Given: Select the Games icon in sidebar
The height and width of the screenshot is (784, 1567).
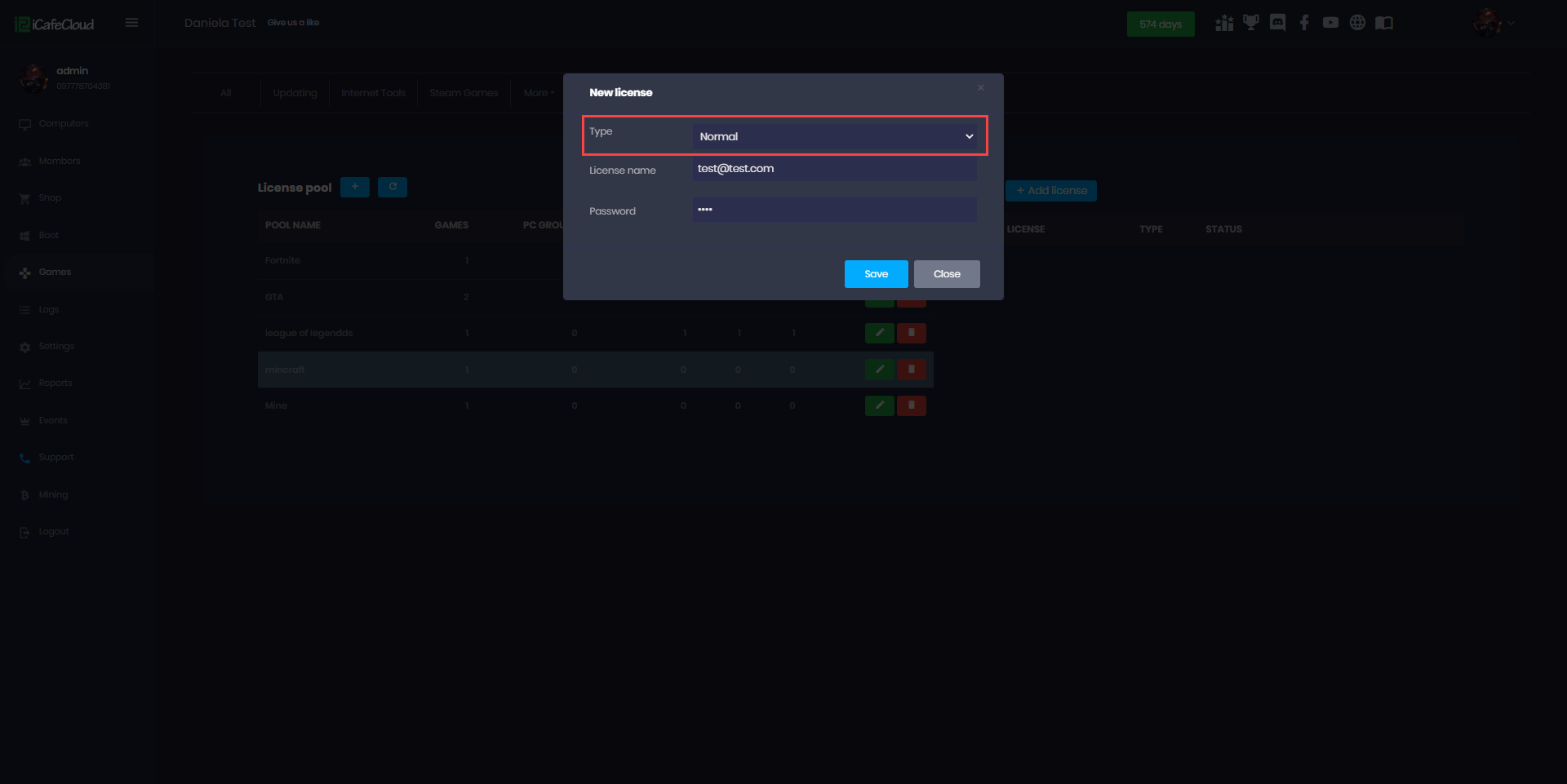Looking at the screenshot, I should 24,272.
